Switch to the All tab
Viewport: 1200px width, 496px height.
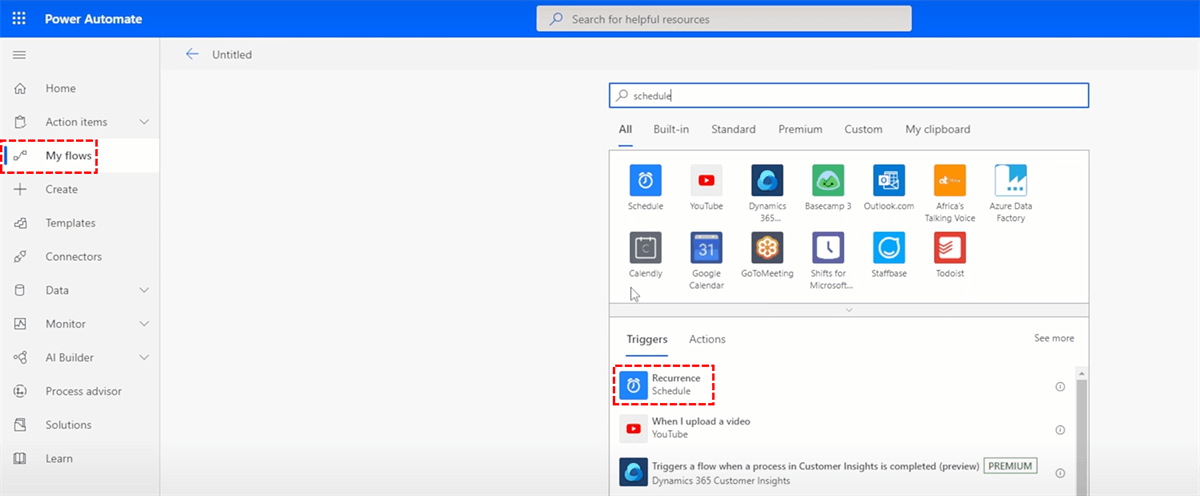[625, 129]
